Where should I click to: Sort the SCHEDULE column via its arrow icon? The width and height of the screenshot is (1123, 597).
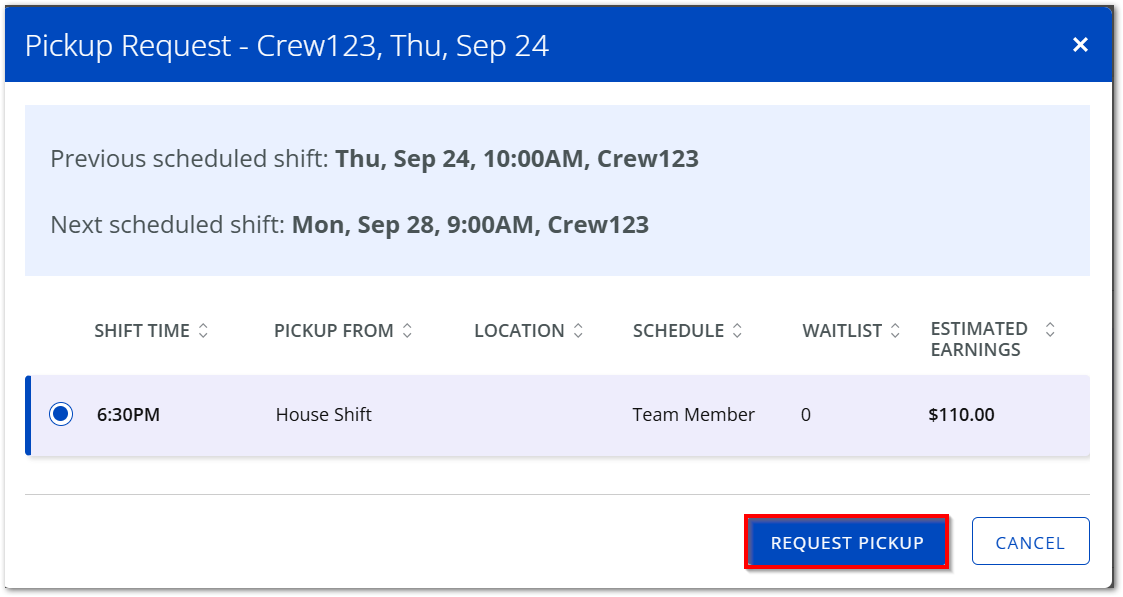[737, 330]
